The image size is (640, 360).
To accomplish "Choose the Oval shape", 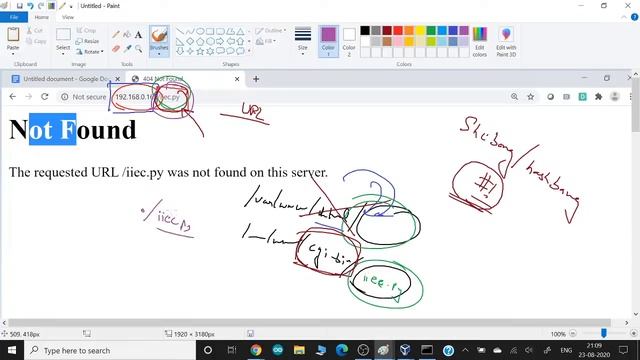I will (200, 31).
